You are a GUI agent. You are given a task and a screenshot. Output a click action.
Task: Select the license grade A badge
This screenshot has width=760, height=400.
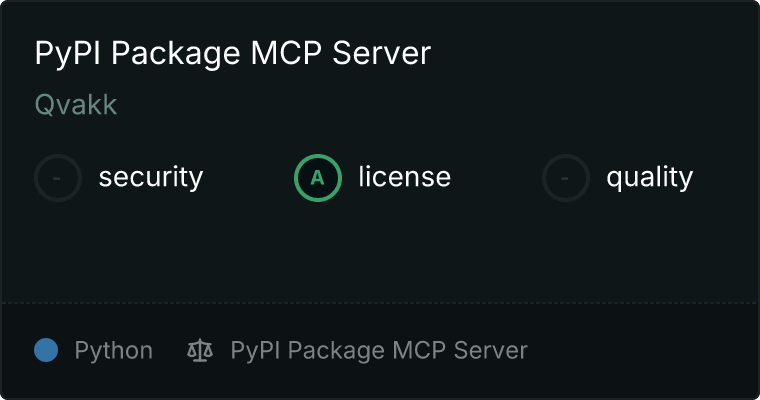click(x=317, y=178)
